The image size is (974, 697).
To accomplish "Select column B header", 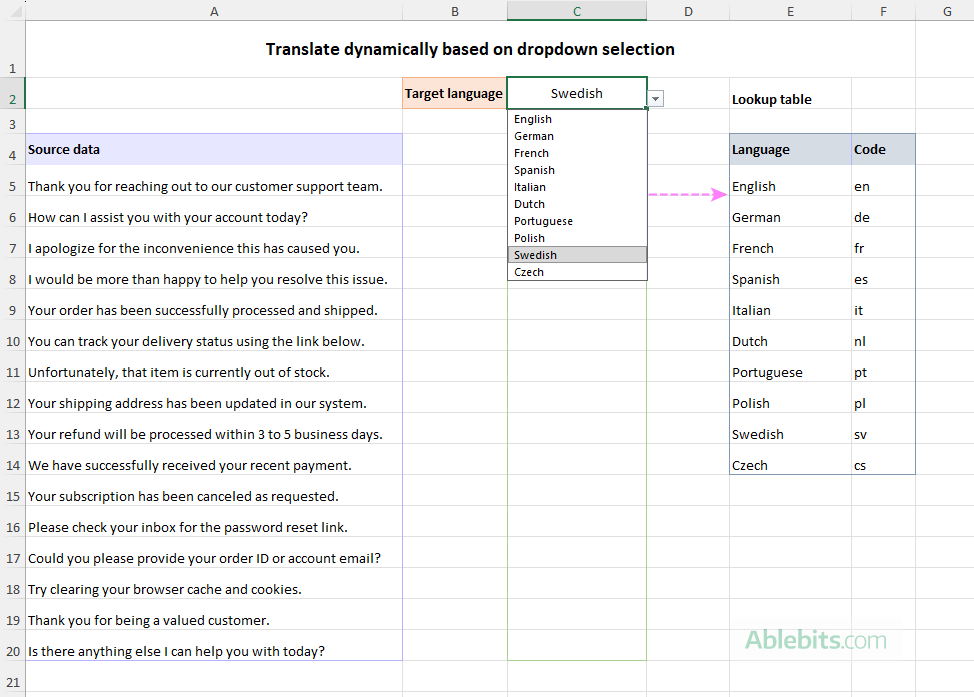I will pos(455,11).
